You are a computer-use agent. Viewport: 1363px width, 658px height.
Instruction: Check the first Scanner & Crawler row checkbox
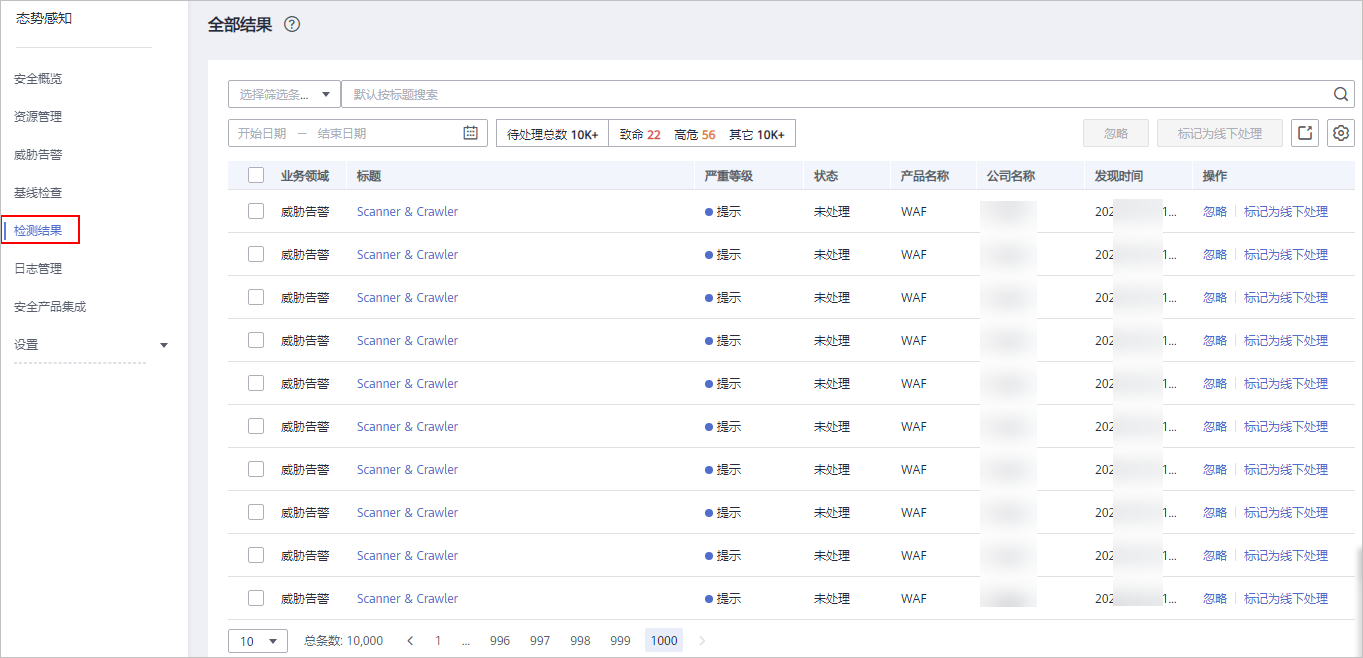tap(256, 211)
